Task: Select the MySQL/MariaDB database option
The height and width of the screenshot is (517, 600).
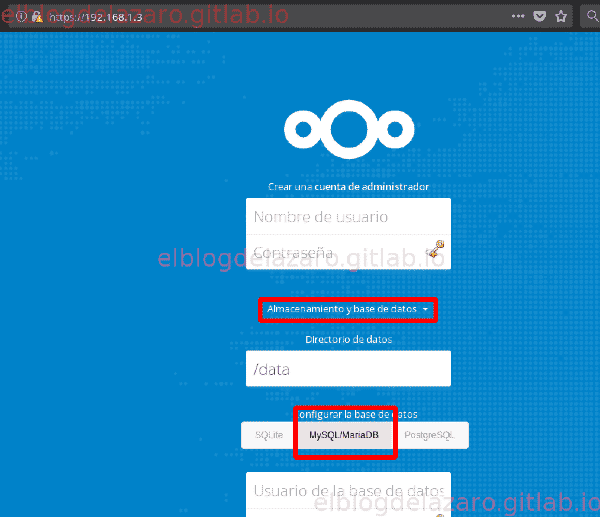Action: click(344, 435)
